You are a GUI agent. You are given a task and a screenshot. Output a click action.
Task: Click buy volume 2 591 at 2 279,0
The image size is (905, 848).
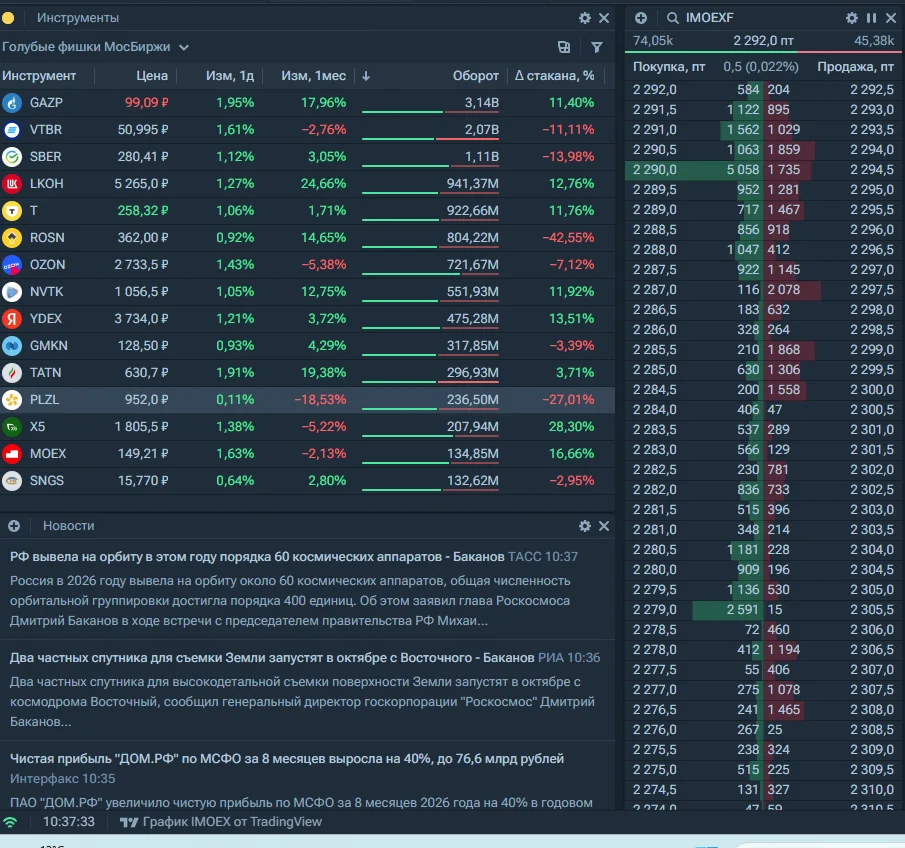coord(742,610)
